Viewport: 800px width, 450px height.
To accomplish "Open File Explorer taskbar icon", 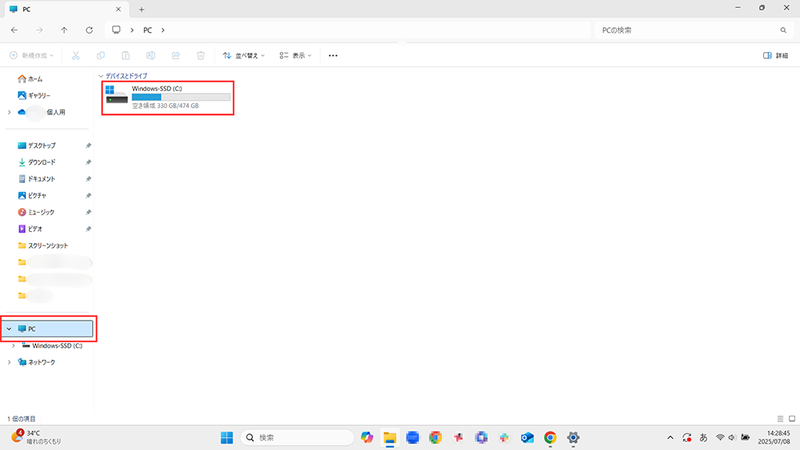I will [390, 437].
